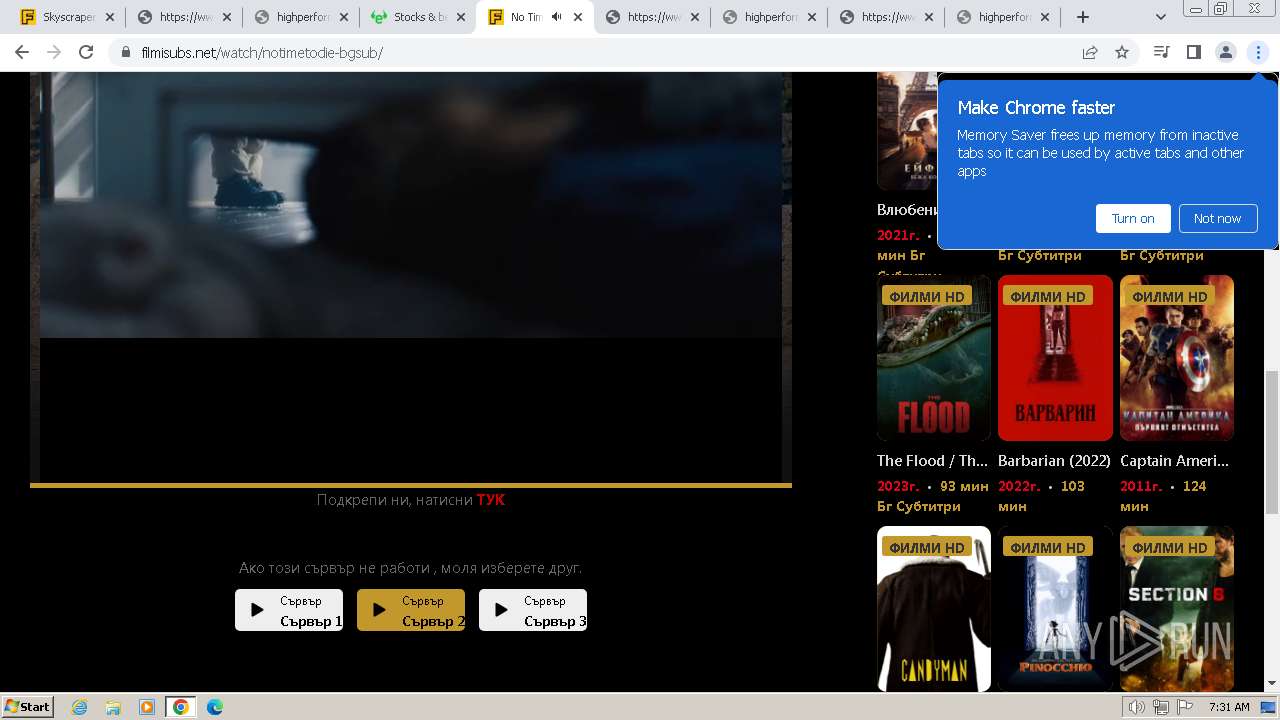
Task: Open The Flood movie poster
Action: [934, 358]
